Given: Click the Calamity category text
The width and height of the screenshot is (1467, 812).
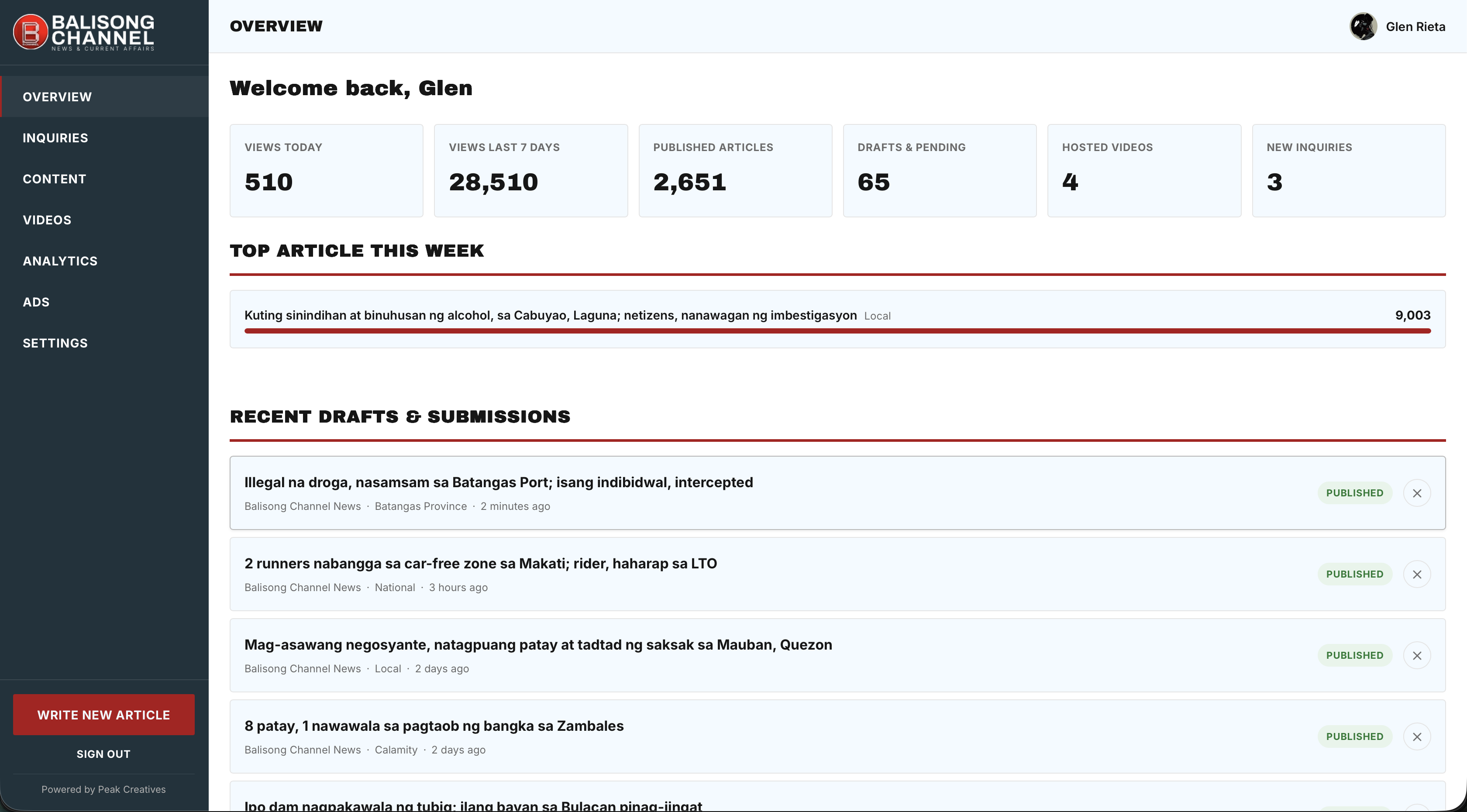Looking at the screenshot, I should [396, 750].
